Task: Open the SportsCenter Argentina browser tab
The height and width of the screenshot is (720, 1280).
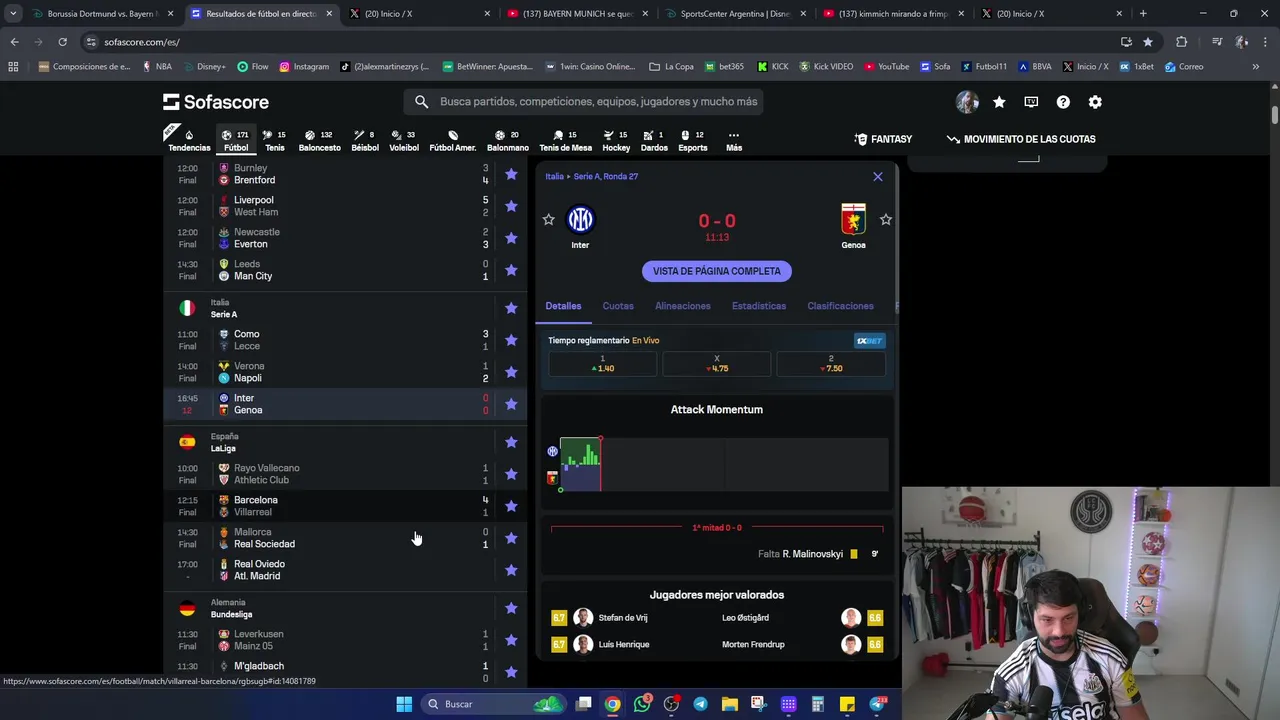Action: [x=735, y=14]
